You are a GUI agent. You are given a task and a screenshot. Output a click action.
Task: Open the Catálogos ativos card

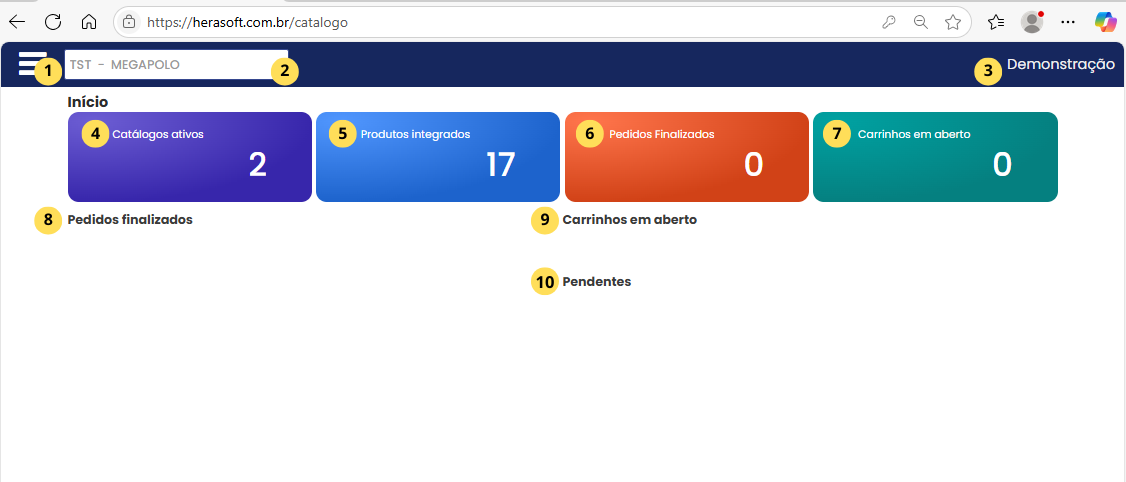click(190, 157)
